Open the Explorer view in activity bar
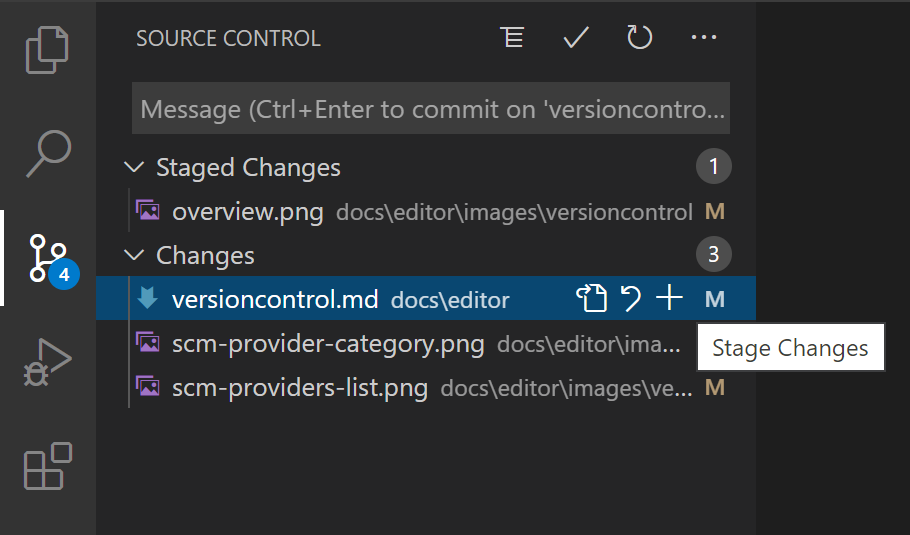 tap(48, 50)
